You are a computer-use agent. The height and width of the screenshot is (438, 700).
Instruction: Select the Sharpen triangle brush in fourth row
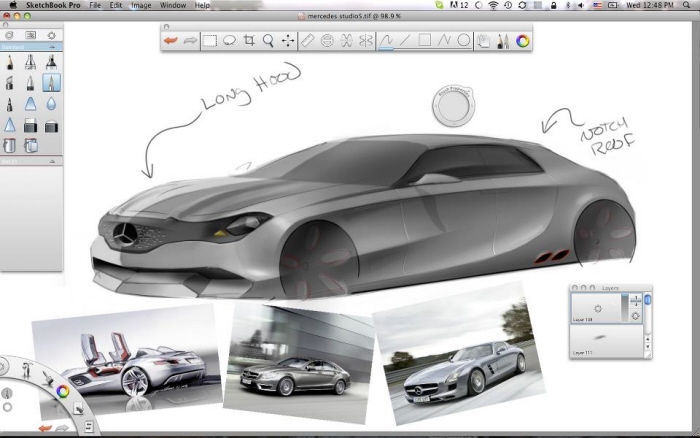click(10, 125)
